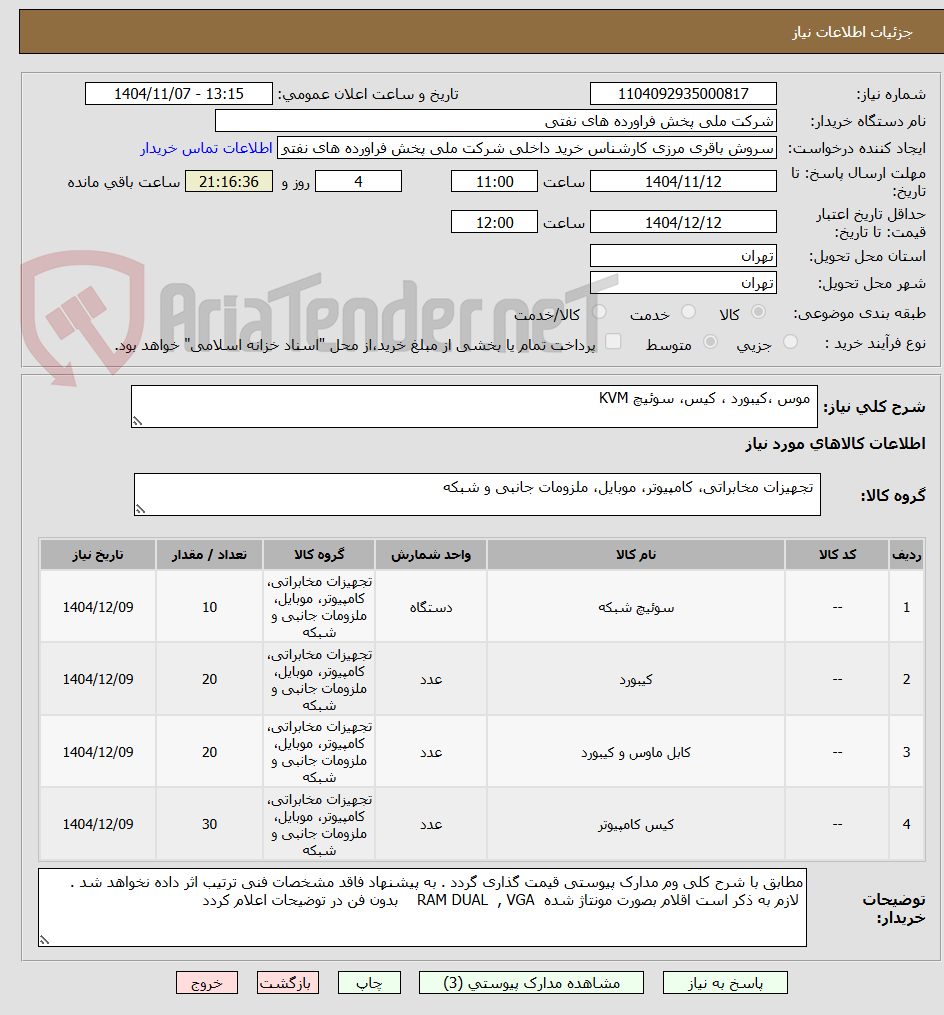The height and width of the screenshot is (1015, 944).
Task: Click the response deadline date 1404/11/12
Action: pyautogui.click(x=683, y=181)
